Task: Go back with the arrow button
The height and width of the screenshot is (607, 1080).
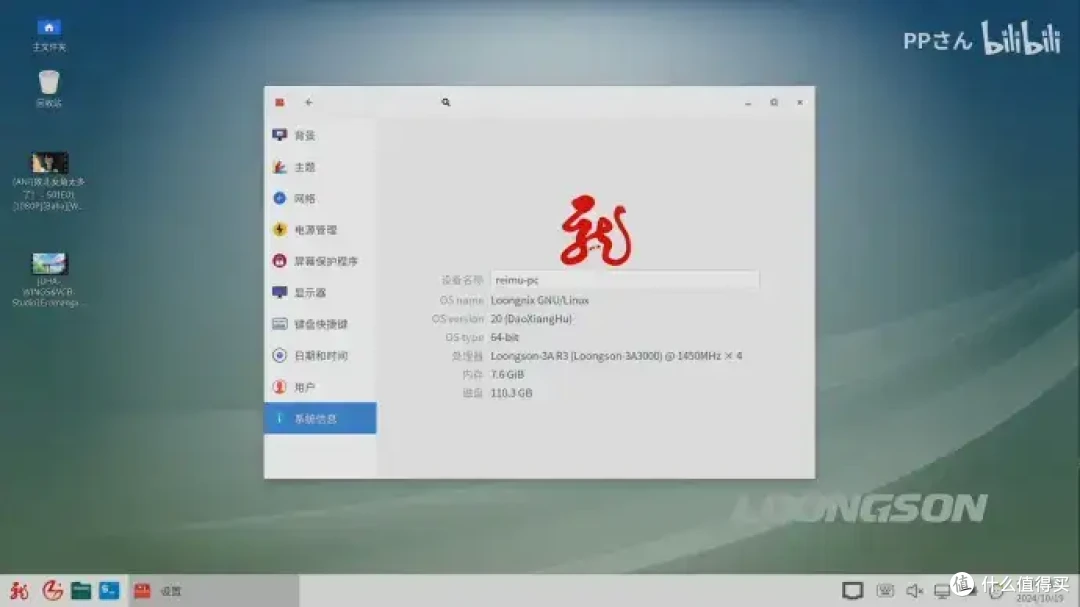Action: point(309,102)
